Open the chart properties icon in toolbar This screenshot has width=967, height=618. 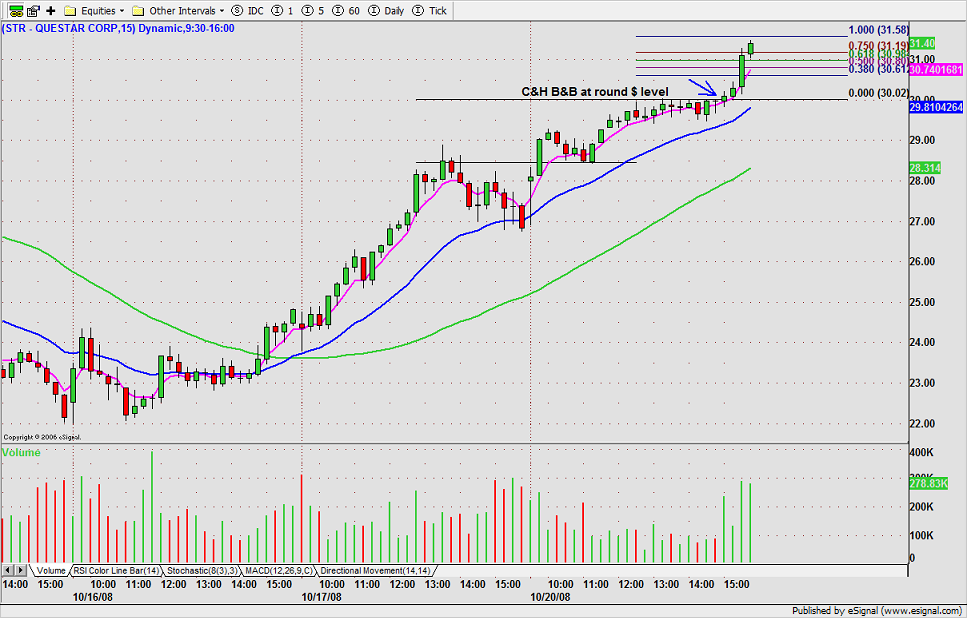click(33, 10)
